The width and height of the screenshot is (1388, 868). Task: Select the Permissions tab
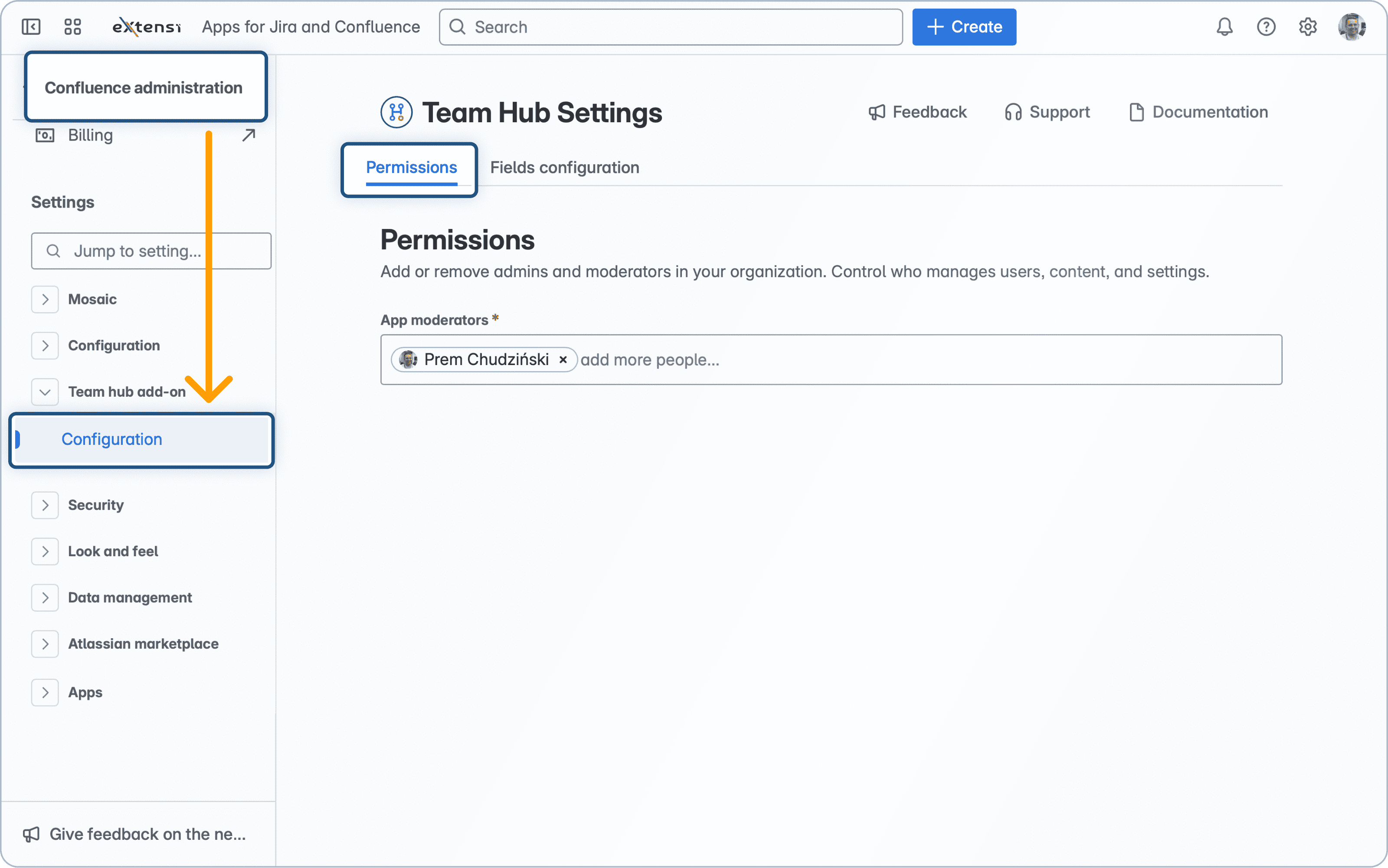point(411,167)
